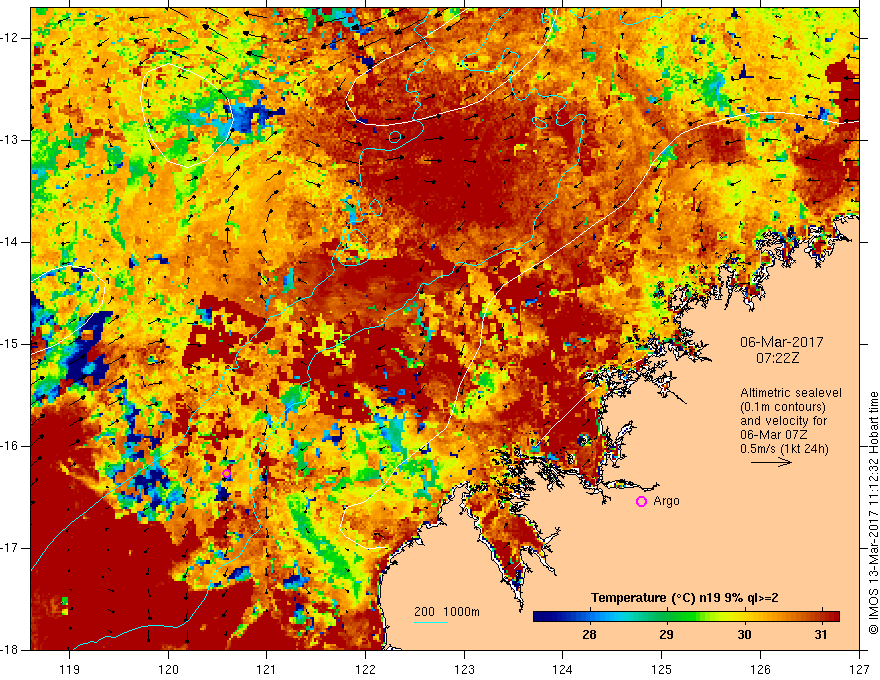Click the colorbar tick label '29'

click(x=666, y=635)
